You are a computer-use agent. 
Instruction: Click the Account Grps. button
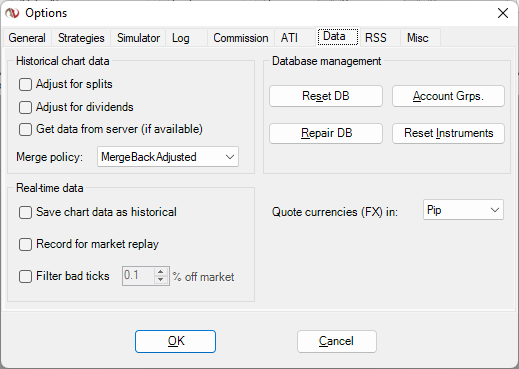coord(448,96)
